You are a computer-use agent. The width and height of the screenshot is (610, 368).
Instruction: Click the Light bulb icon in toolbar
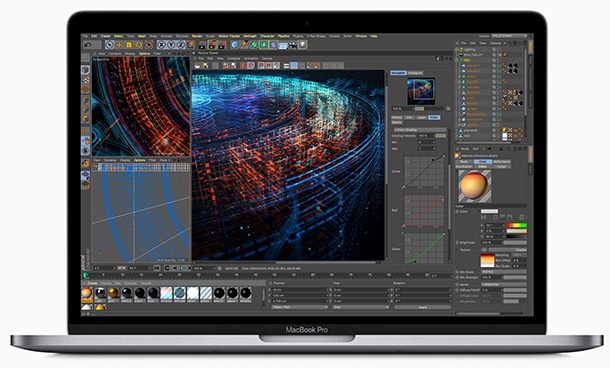tap(303, 45)
